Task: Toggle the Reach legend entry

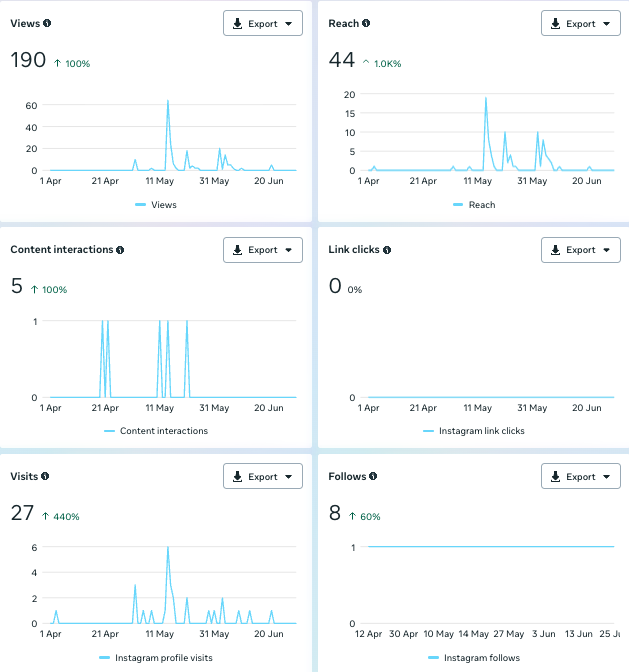Action: point(479,205)
